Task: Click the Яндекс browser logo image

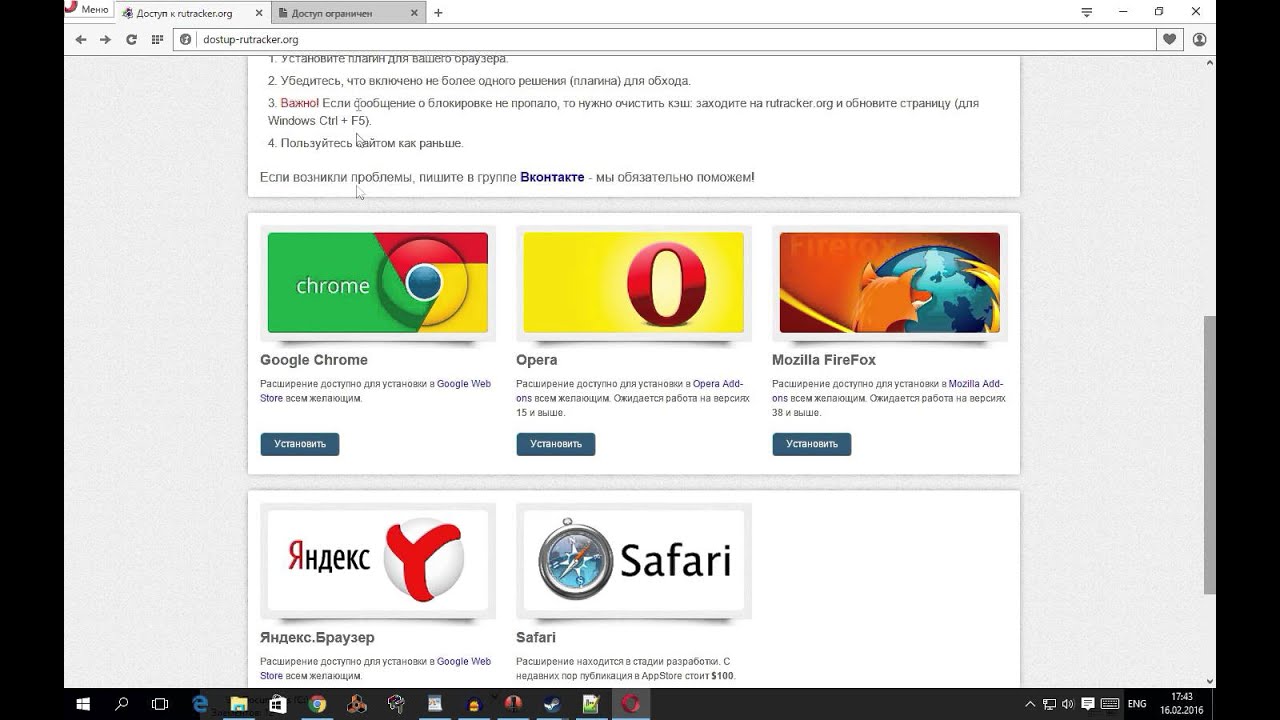Action: 378,560
